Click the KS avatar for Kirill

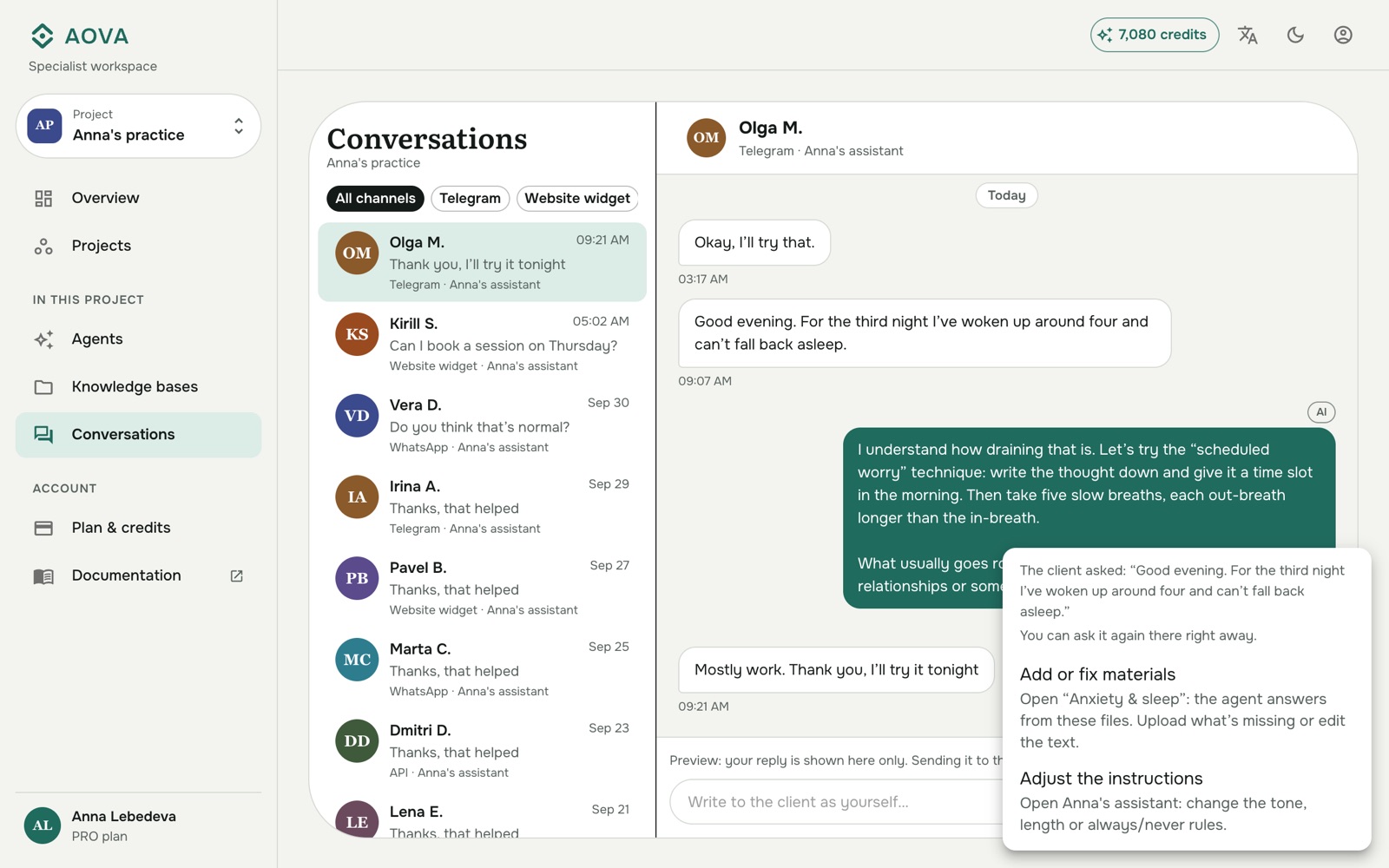point(357,334)
